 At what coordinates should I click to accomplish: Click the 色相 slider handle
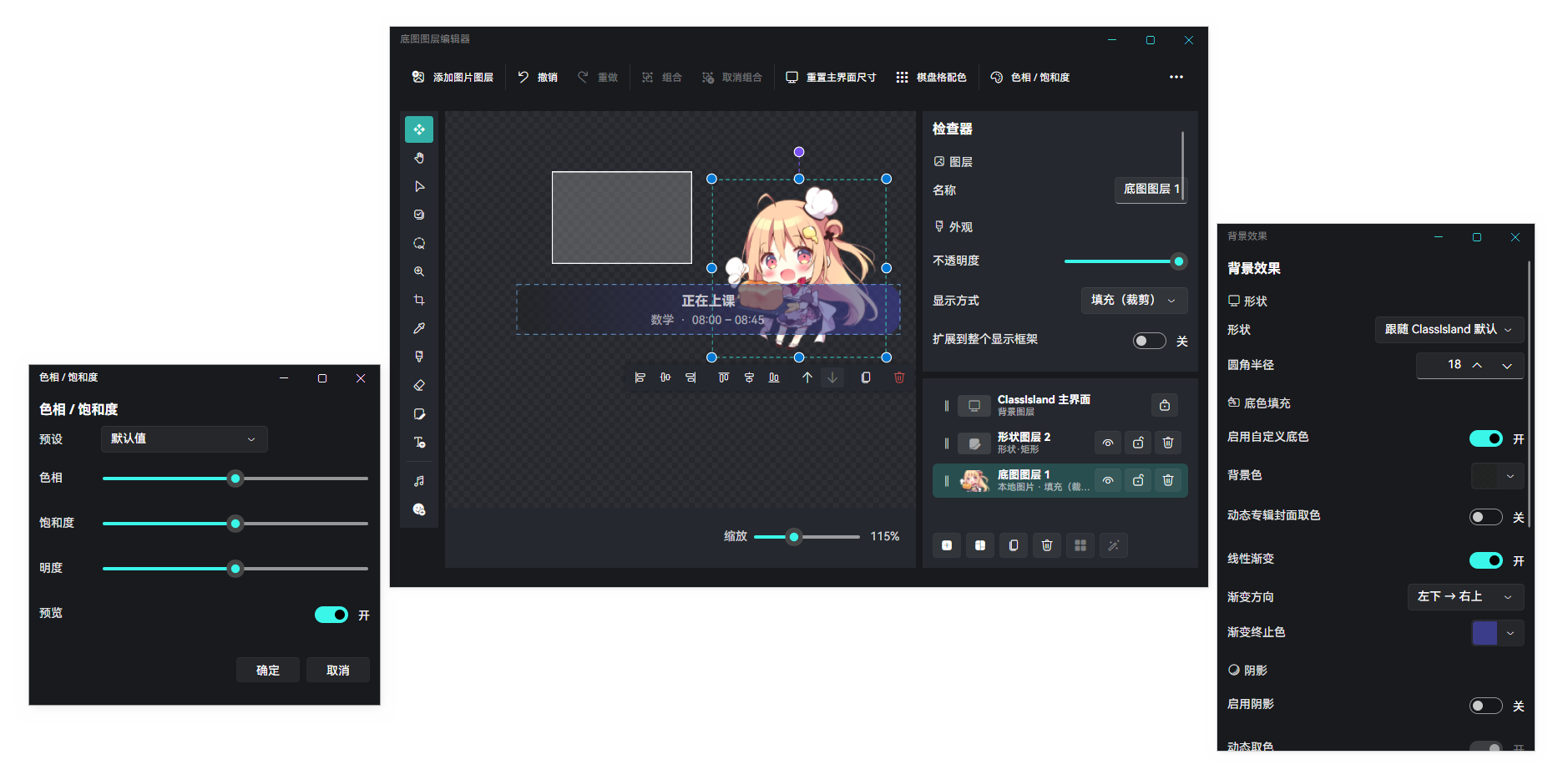[235, 479]
